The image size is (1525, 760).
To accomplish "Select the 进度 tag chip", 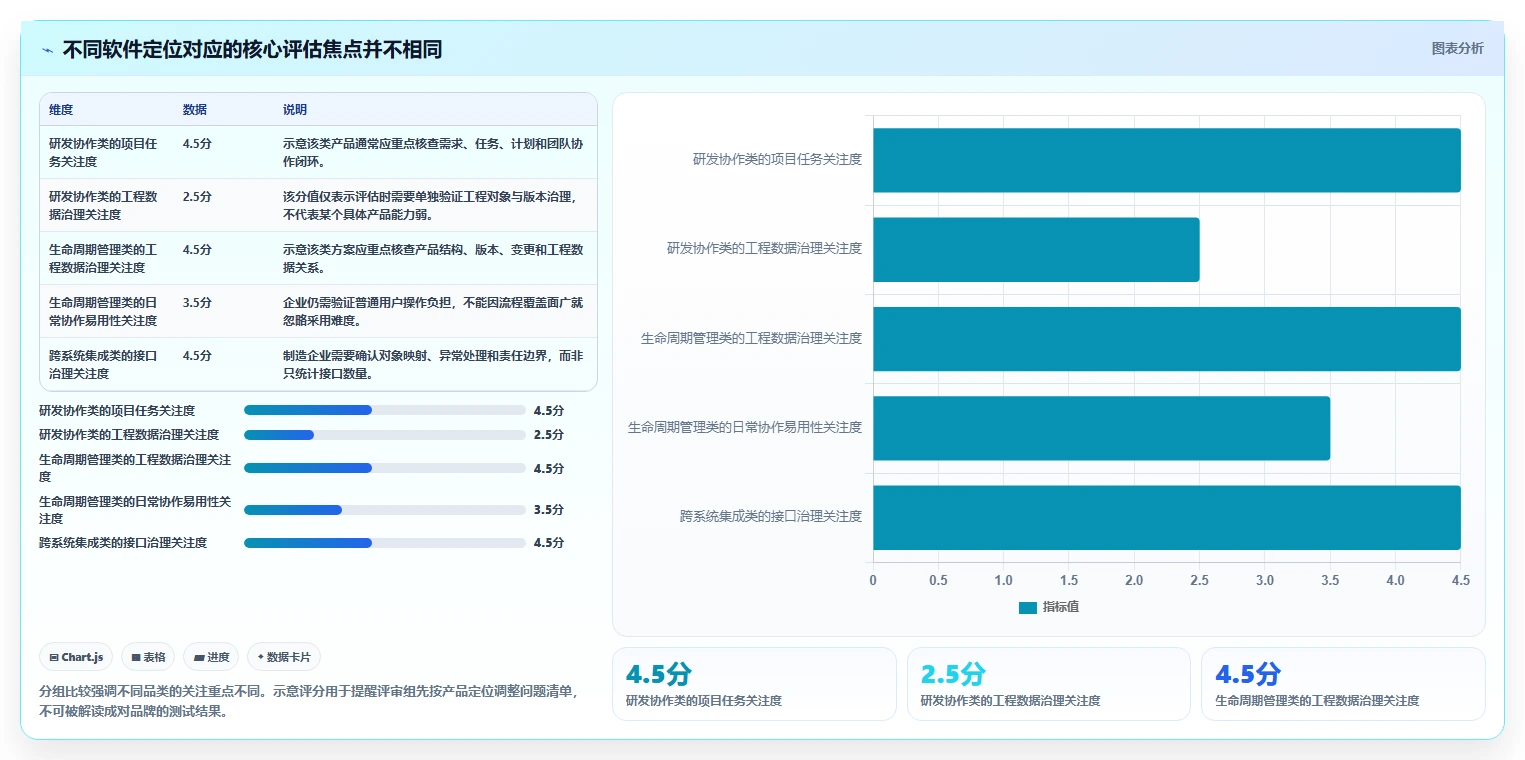I will click(211, 657).
